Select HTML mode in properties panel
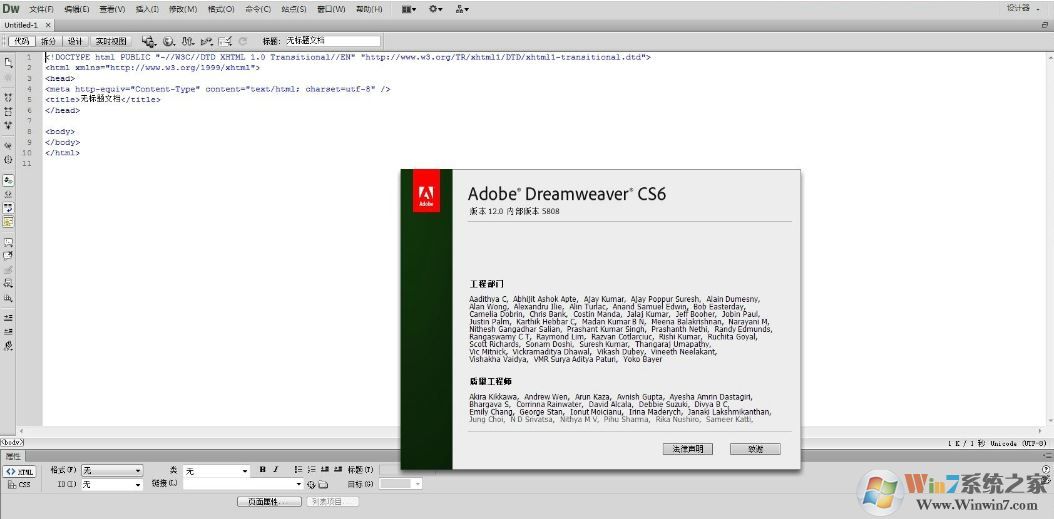This screenshot has width=1054, height=519. [x=19, y=471]
